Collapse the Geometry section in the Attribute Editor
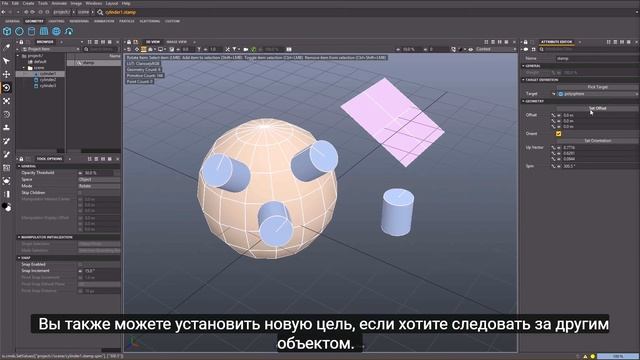 (524, 101)
